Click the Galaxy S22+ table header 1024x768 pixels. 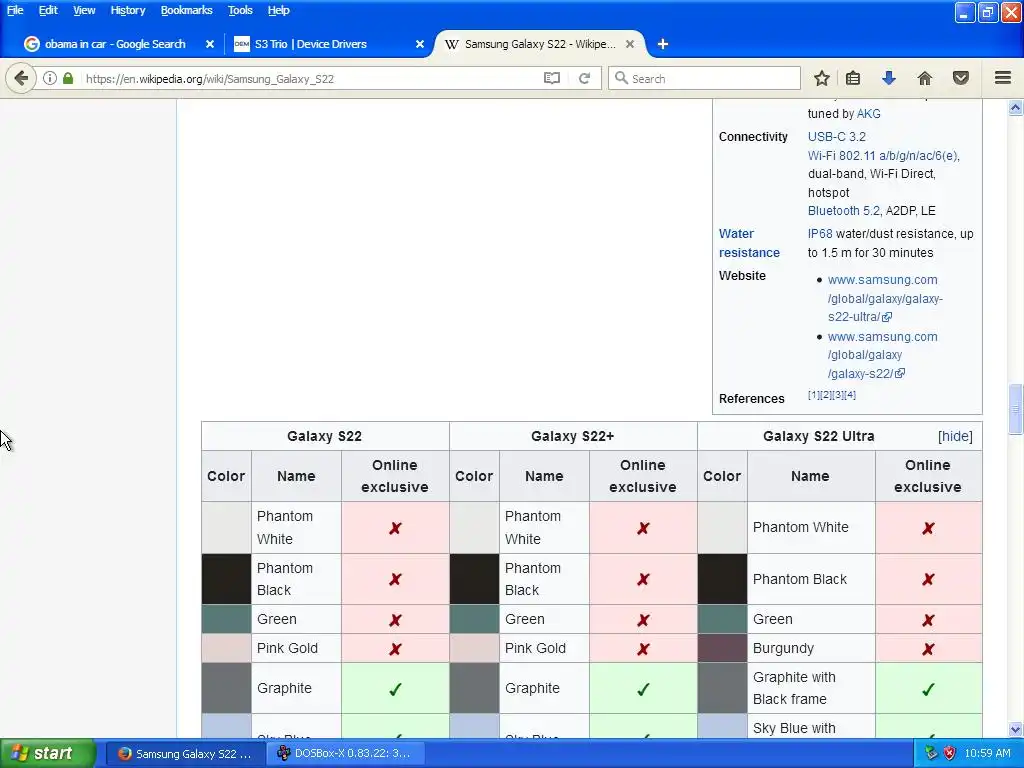click(x=573, y=436)
